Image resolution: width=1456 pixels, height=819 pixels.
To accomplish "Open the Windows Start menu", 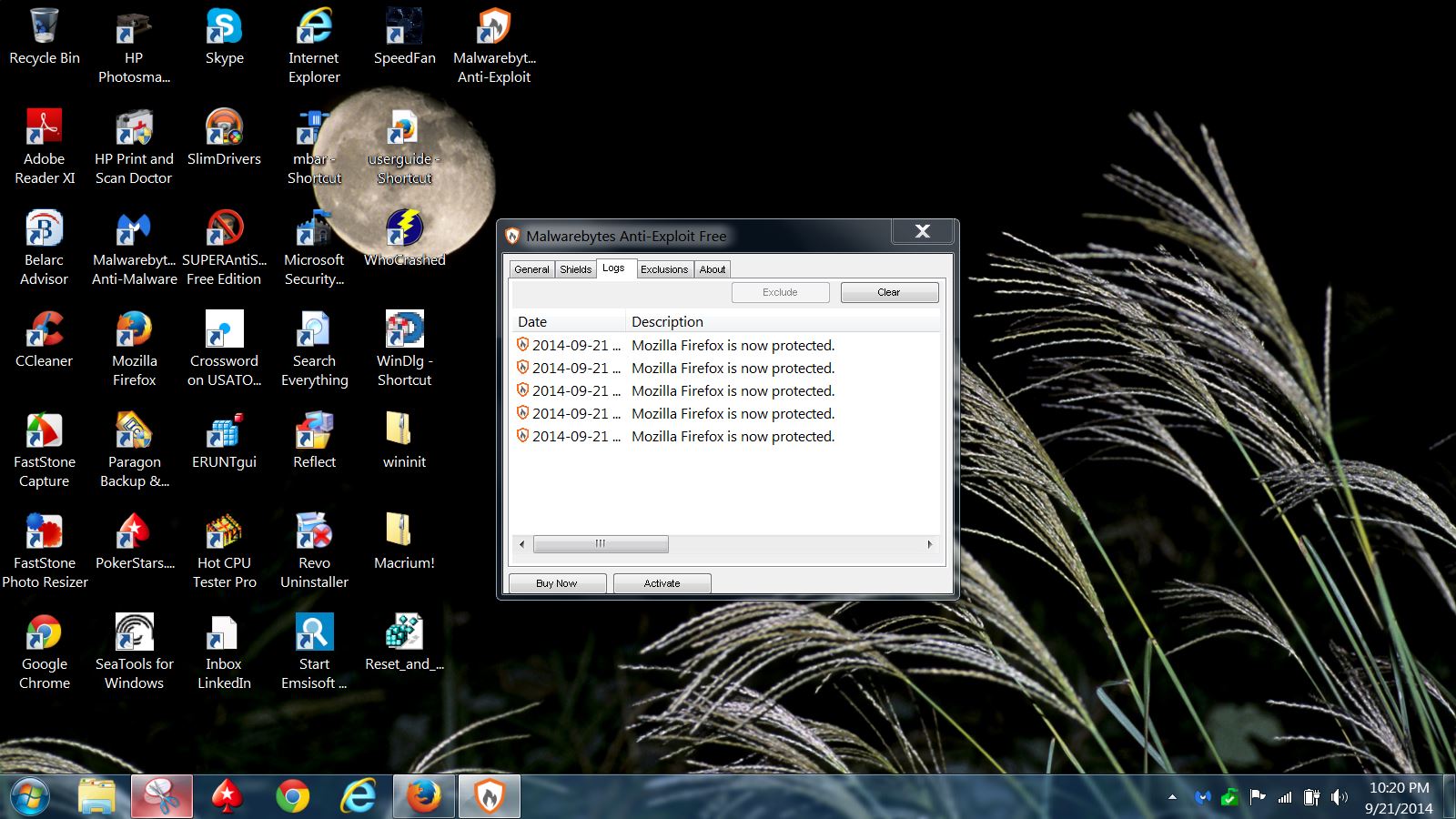I will (x=30, y=797).
